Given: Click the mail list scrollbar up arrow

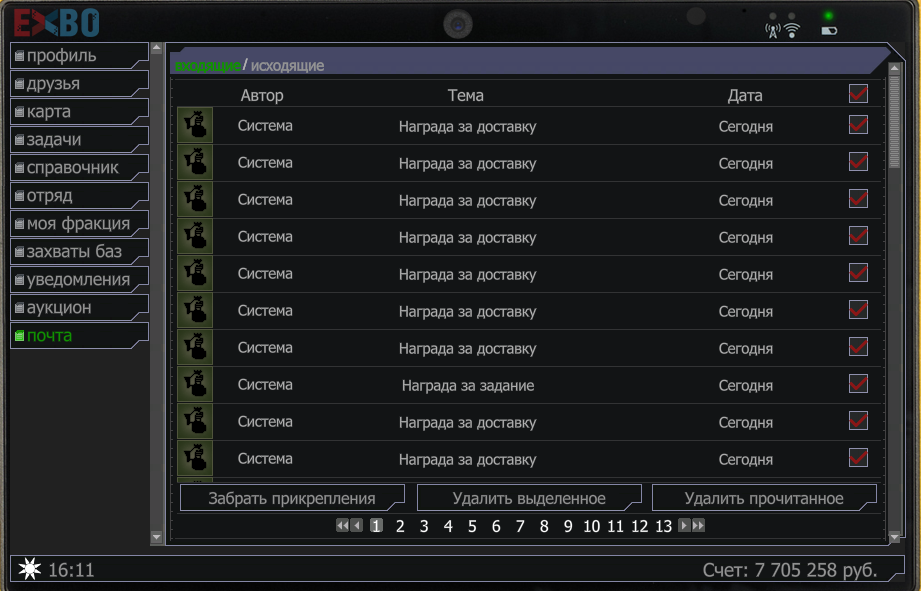Looking at the screenshot, I should click(895, 68).
